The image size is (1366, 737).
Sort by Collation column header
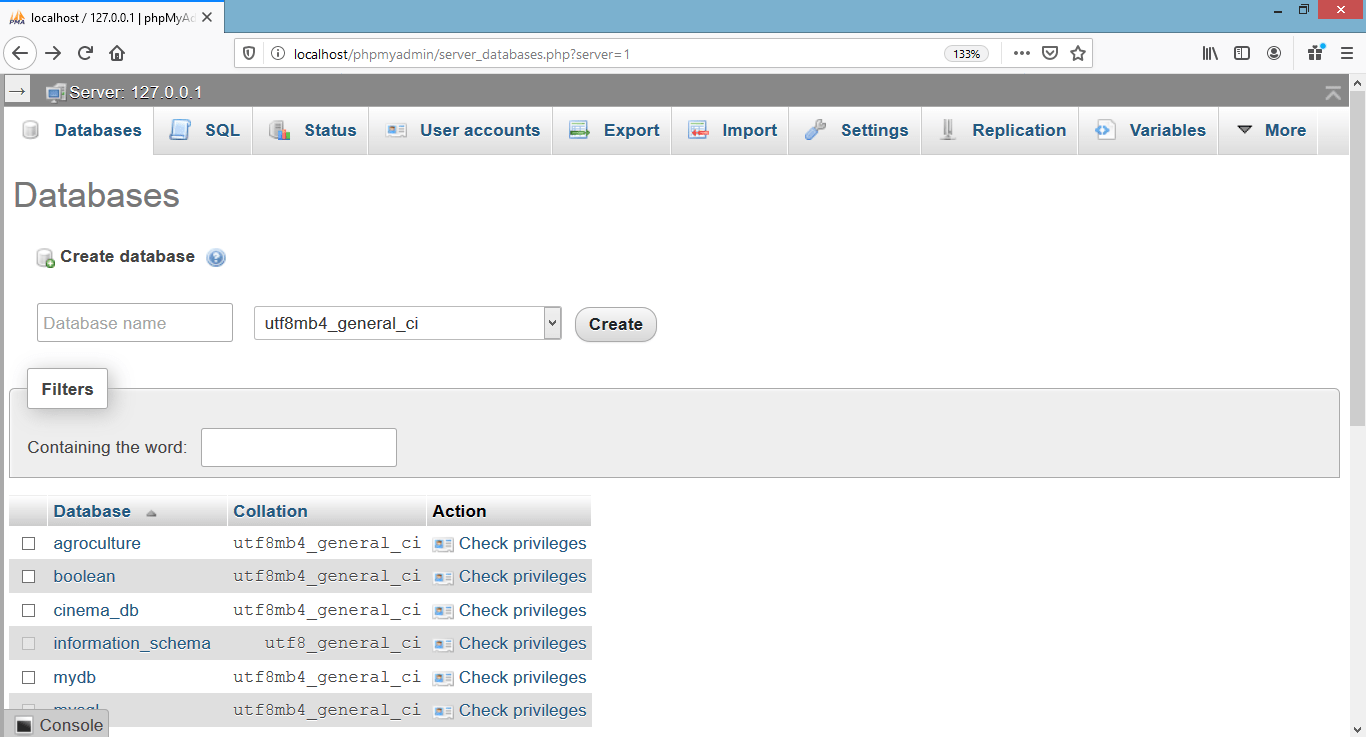tap(270, 511)
